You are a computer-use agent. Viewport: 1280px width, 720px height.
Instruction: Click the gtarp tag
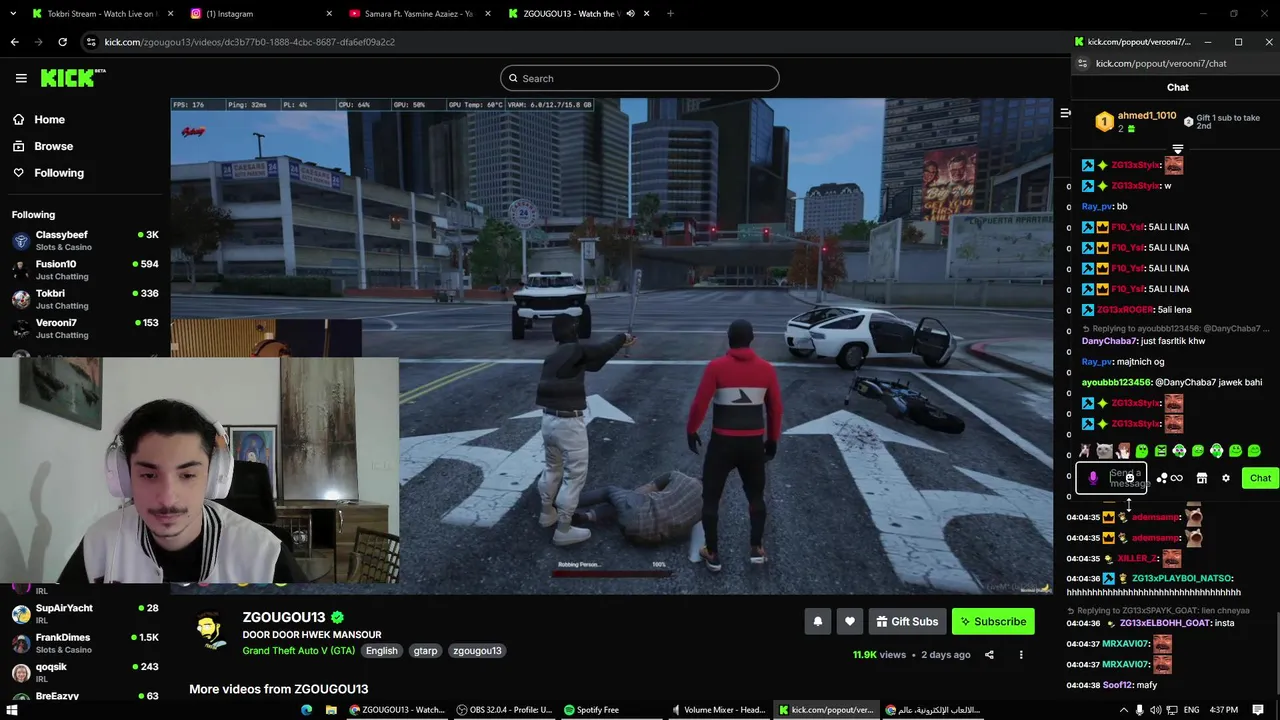(425, 651)
